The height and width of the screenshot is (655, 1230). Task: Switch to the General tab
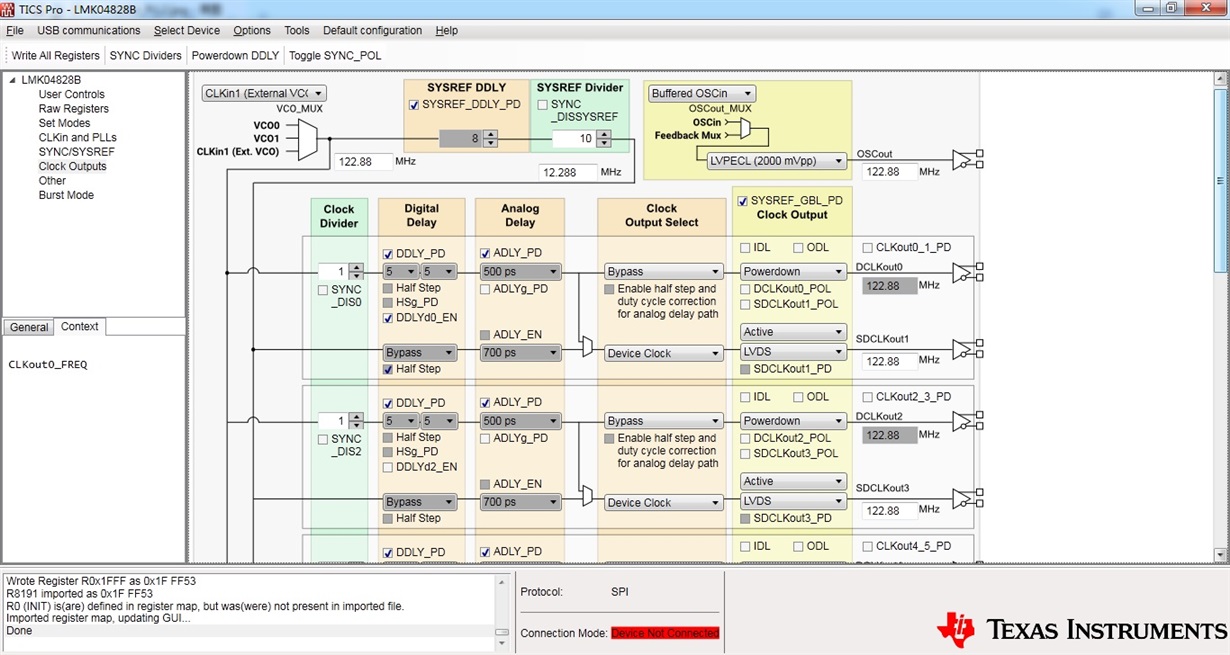point(29,327)
